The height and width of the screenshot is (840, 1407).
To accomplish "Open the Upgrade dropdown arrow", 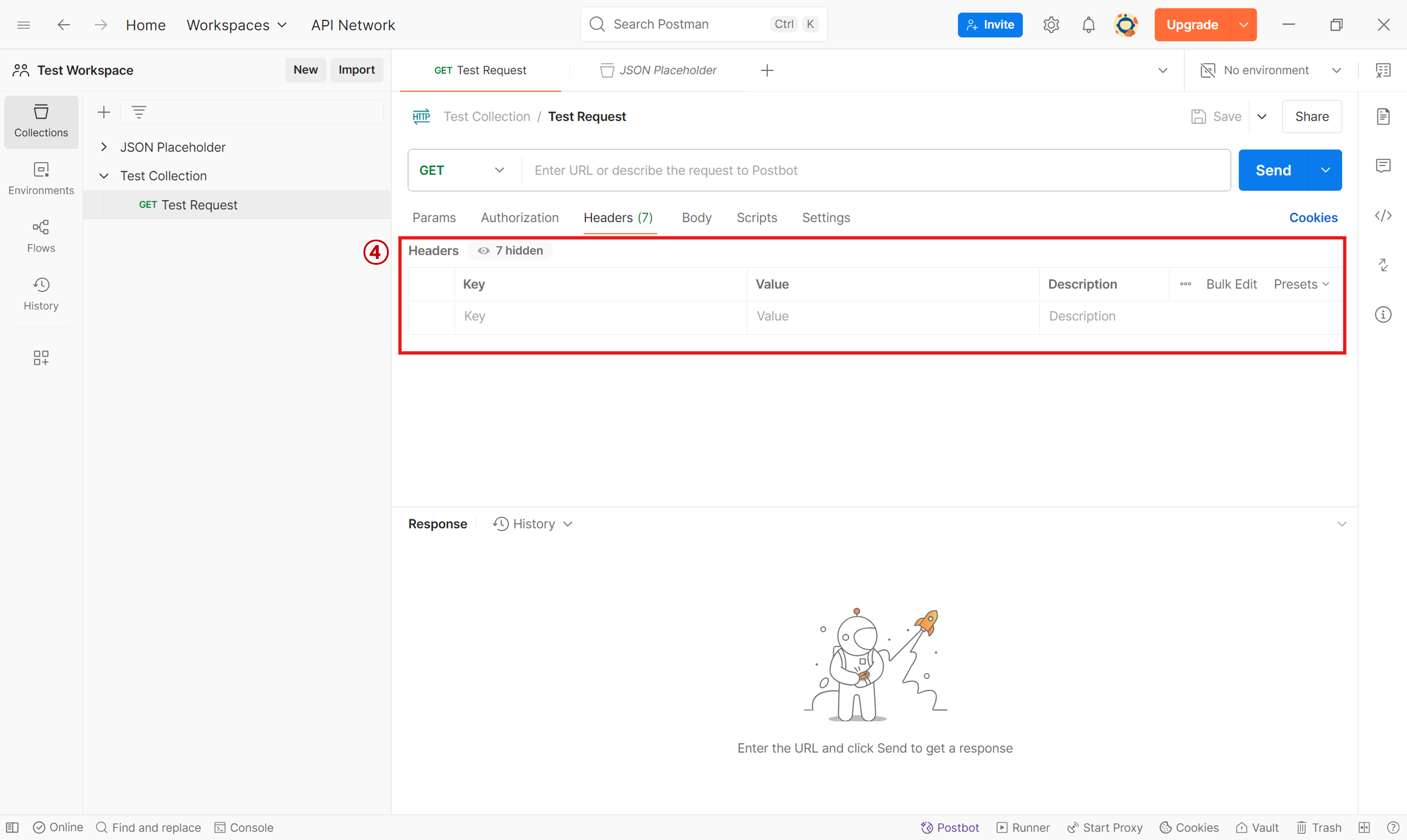I will coord(1243,25).
